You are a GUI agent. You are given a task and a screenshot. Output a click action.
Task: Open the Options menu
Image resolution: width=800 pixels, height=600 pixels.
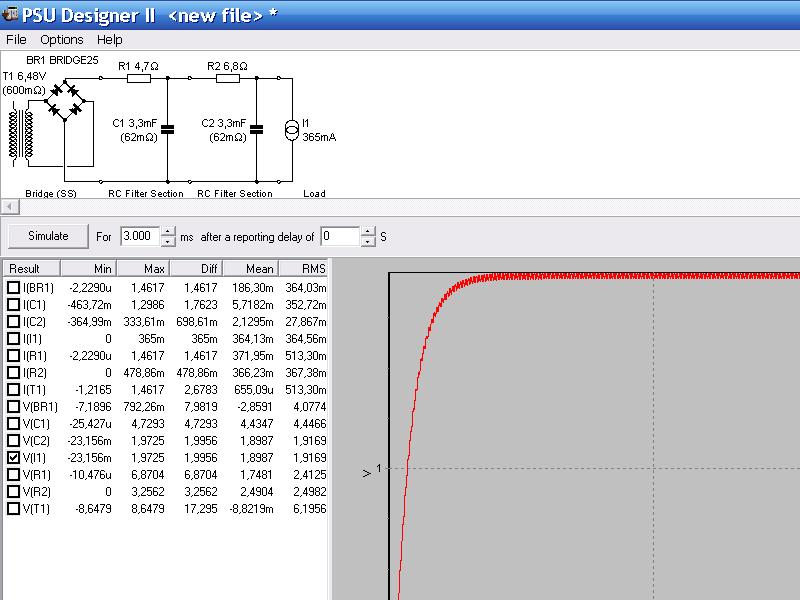tap(62, 40)
